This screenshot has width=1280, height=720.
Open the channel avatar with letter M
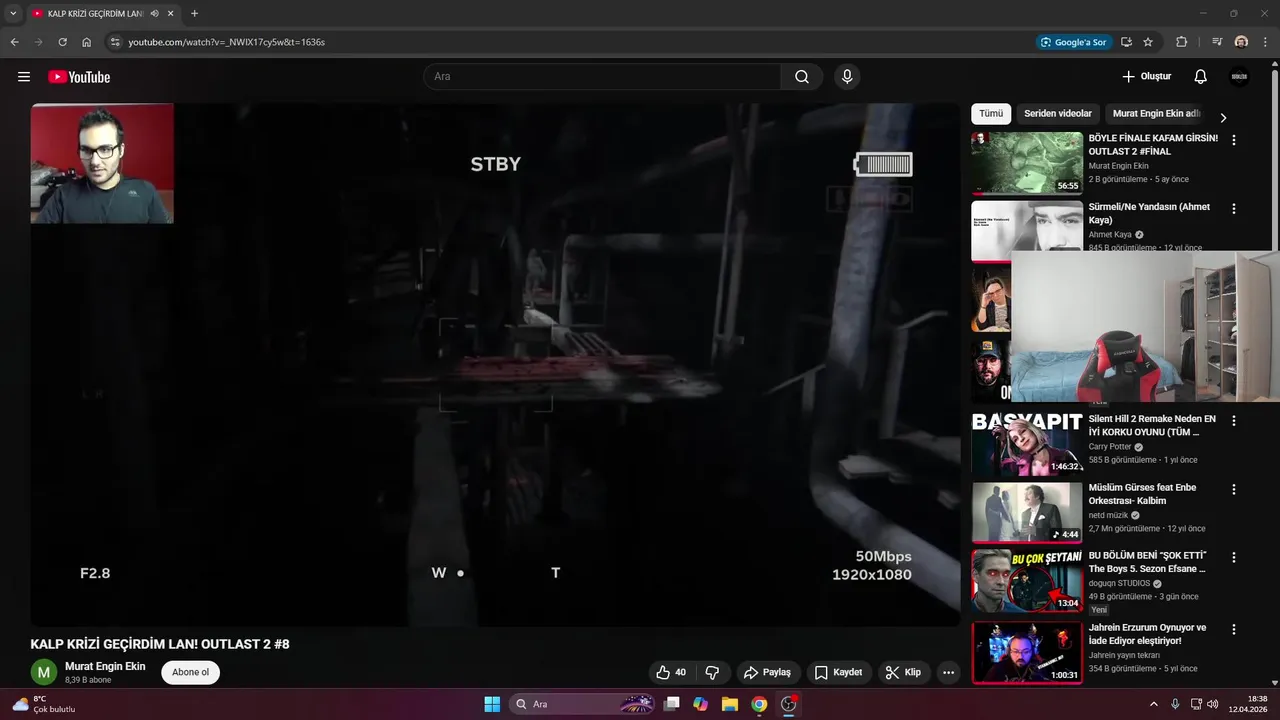click(44, 672)
